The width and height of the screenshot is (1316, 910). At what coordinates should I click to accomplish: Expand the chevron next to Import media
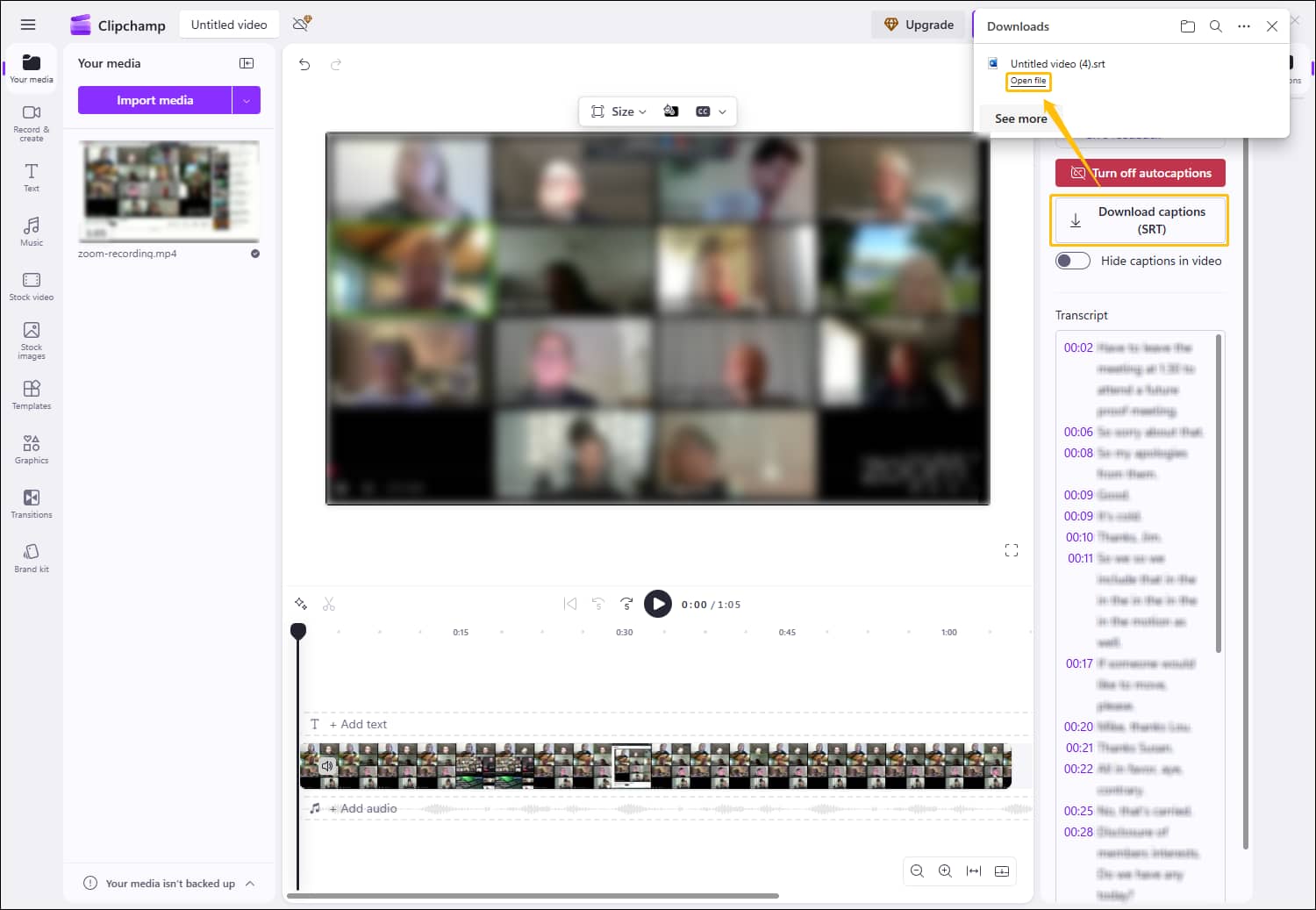[247, 100]
